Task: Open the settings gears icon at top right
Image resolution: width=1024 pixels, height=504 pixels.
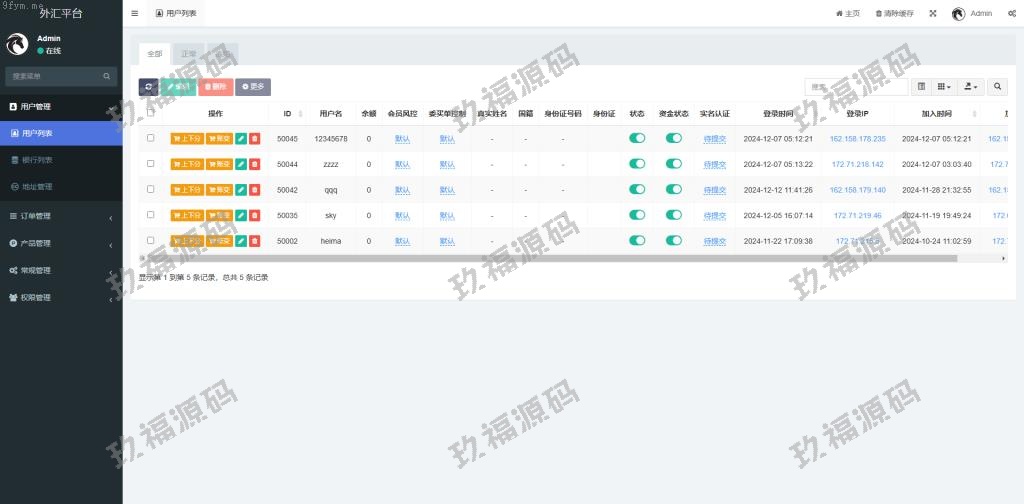Action: coord(1012,14)
